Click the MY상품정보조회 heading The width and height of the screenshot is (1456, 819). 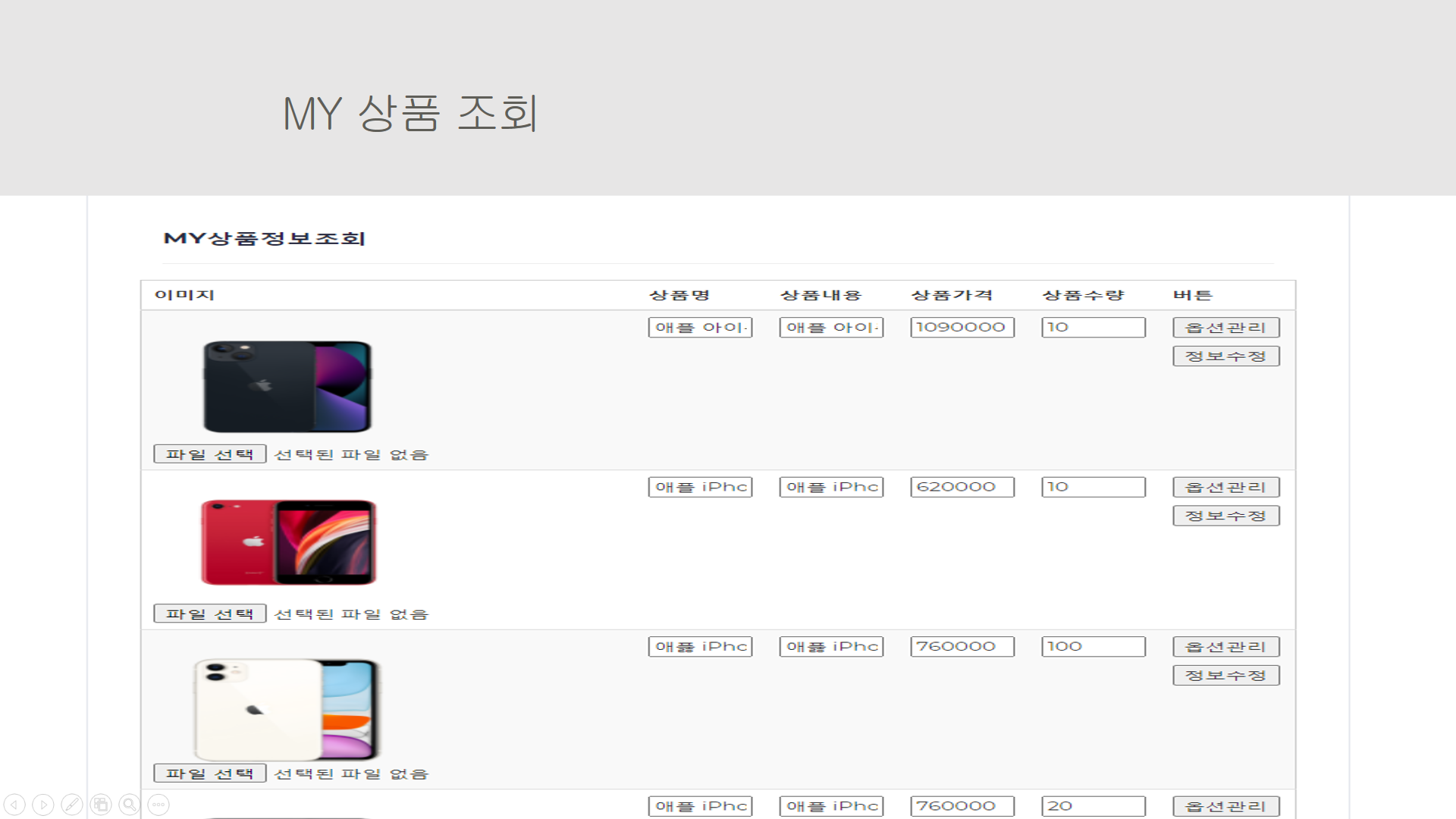point(265,239)
